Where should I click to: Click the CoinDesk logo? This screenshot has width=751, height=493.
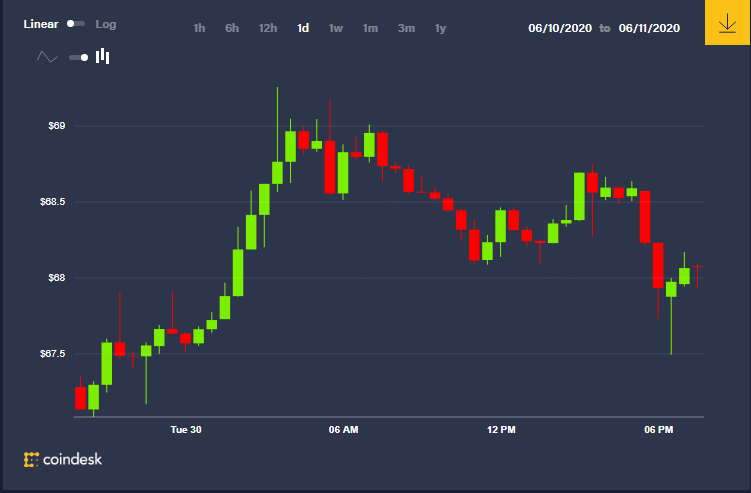pos(63,459)
